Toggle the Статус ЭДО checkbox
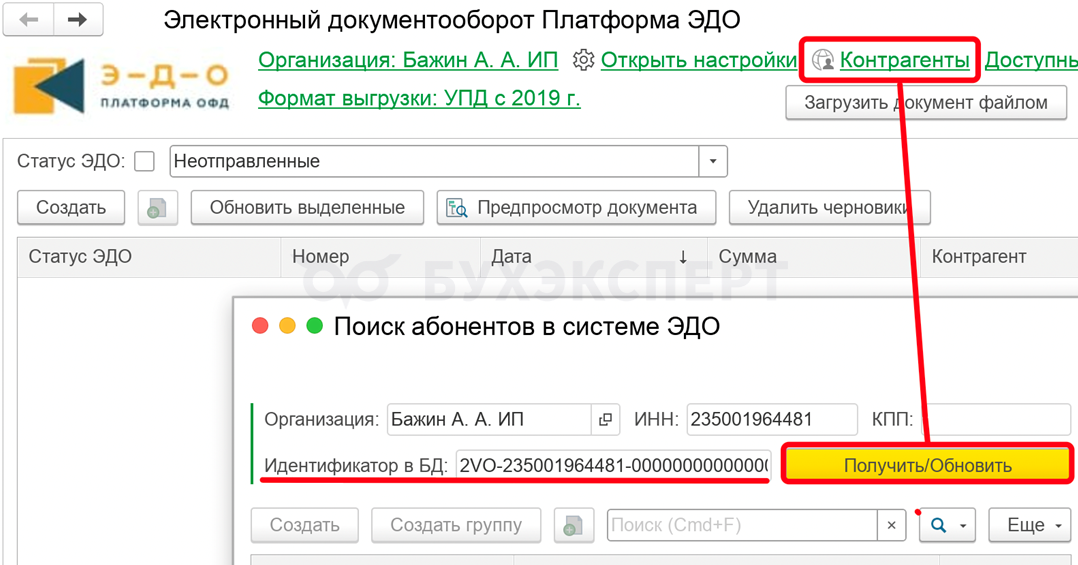1078x565 pixels. pos(144,162)
